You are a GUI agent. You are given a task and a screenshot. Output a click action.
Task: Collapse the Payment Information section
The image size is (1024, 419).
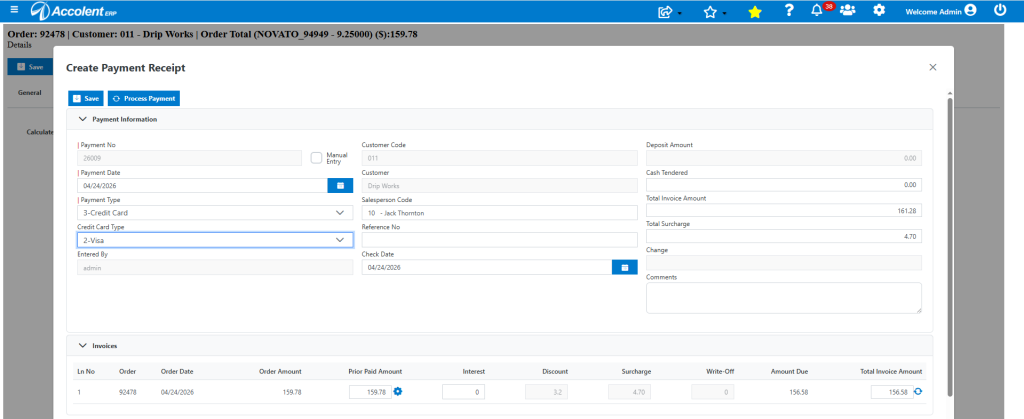click(x=83, y=119)
